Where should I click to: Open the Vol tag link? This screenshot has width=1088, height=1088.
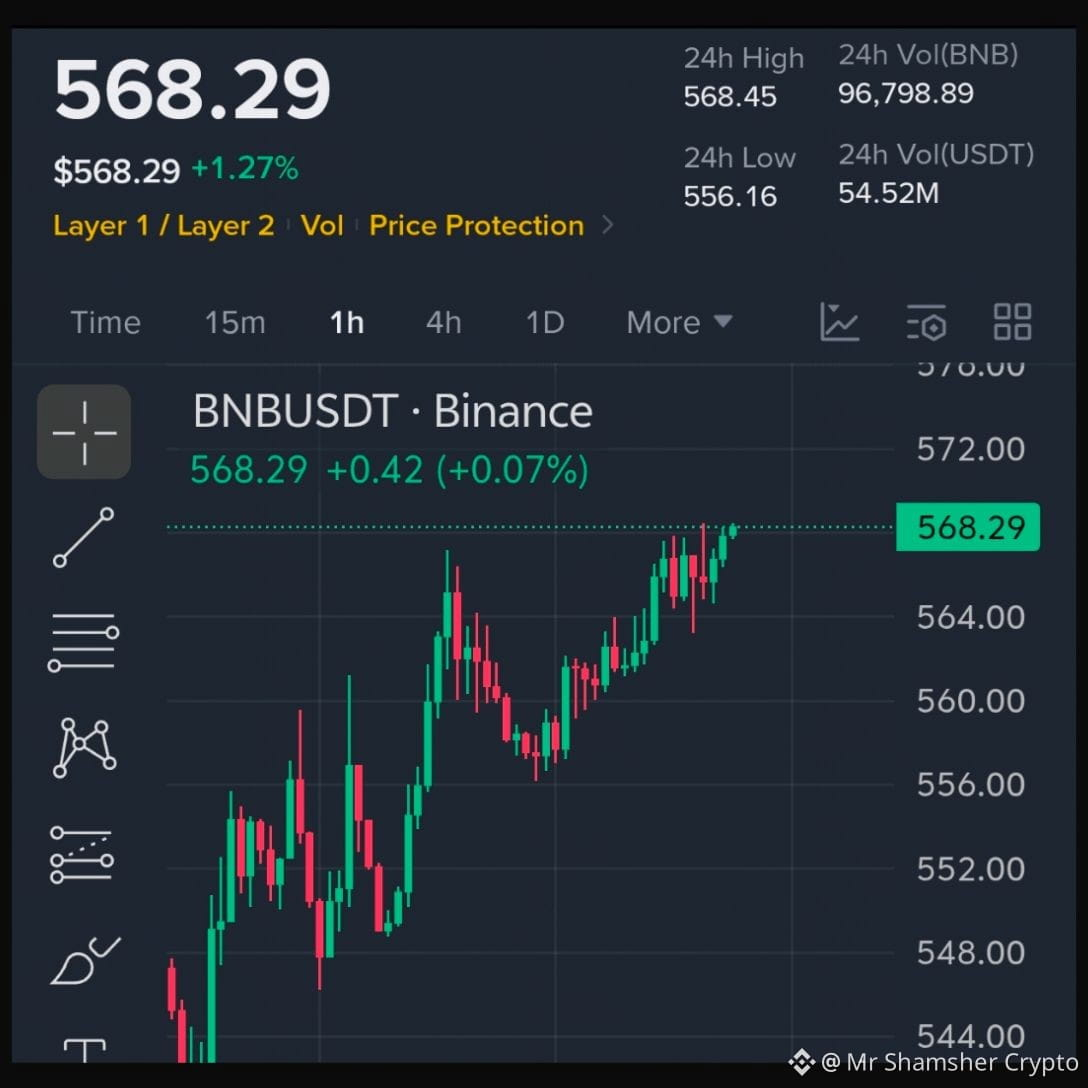click(x=322, y=226)
